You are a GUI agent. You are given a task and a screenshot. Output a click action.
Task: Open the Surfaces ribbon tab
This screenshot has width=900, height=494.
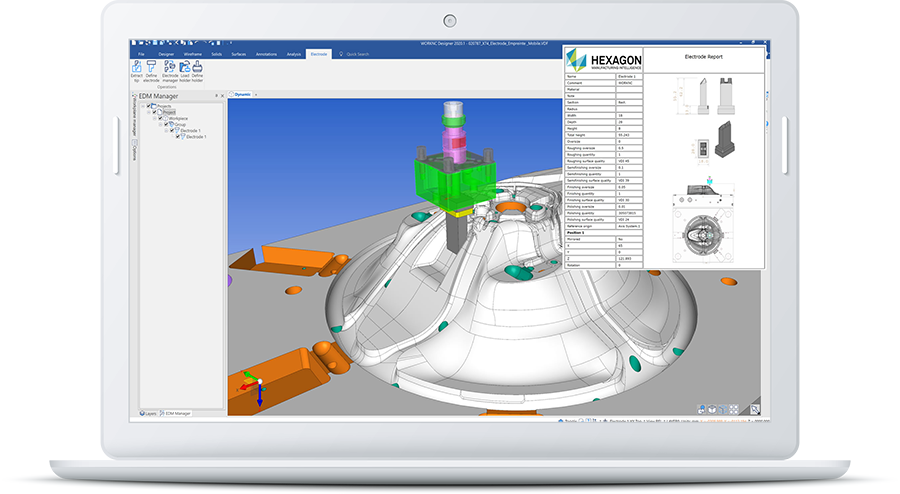coord(239,54)
